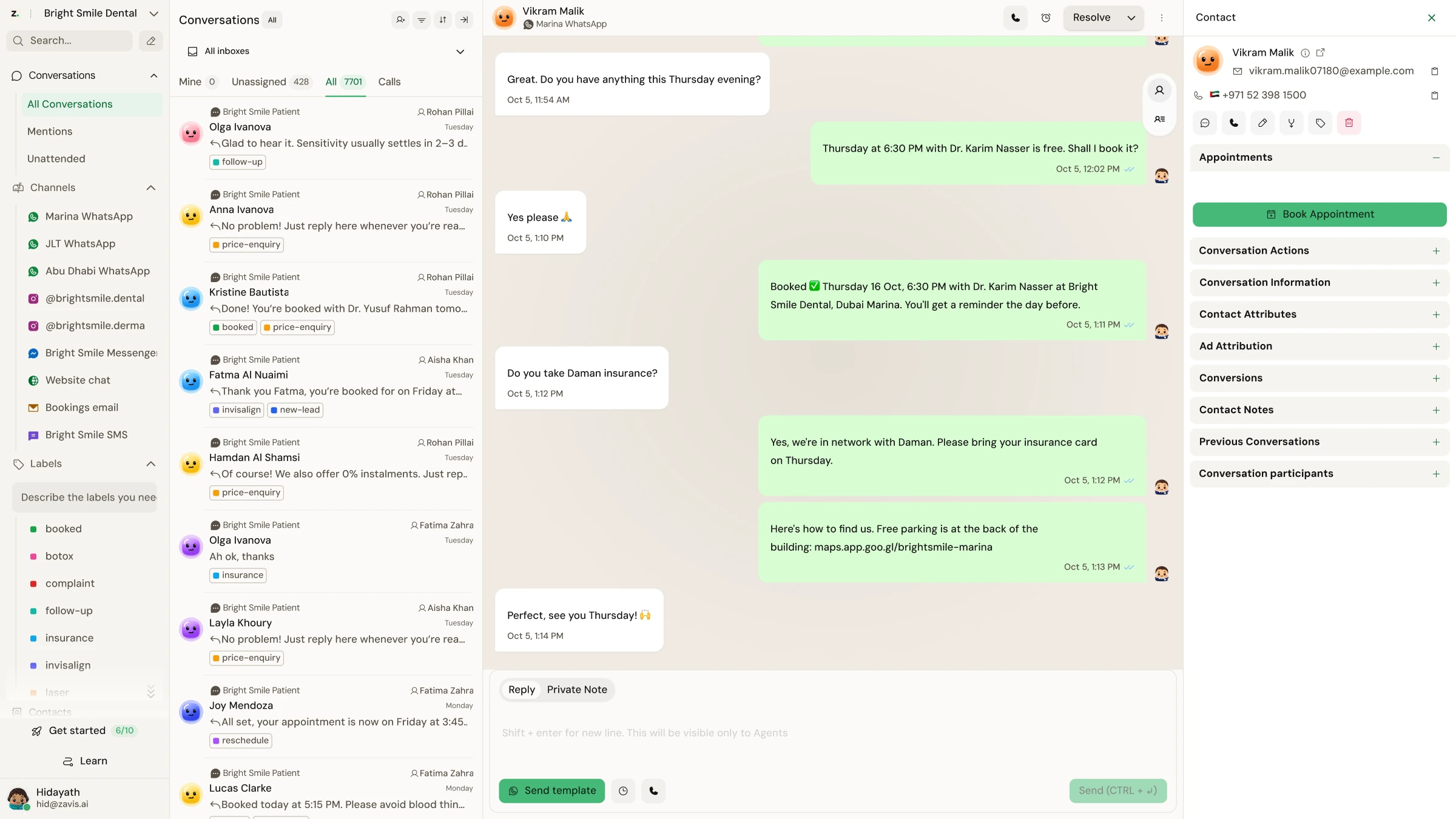Open the Mentions view

coord(50,132)
